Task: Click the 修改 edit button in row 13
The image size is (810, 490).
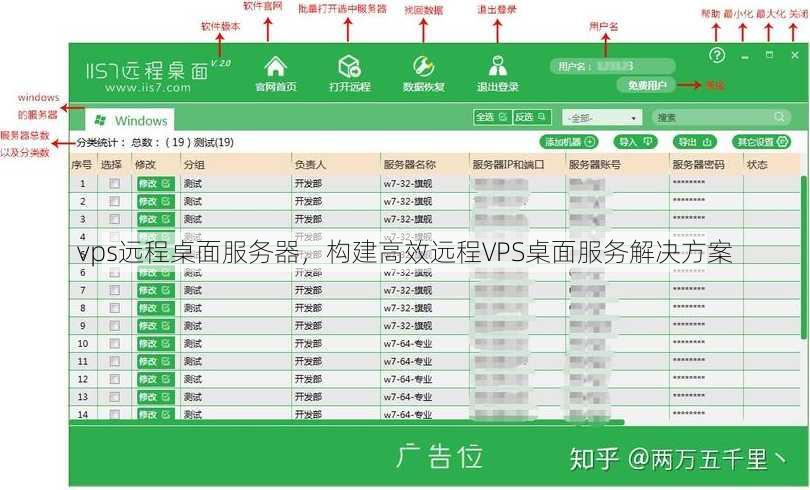Action: pos(155,397)
